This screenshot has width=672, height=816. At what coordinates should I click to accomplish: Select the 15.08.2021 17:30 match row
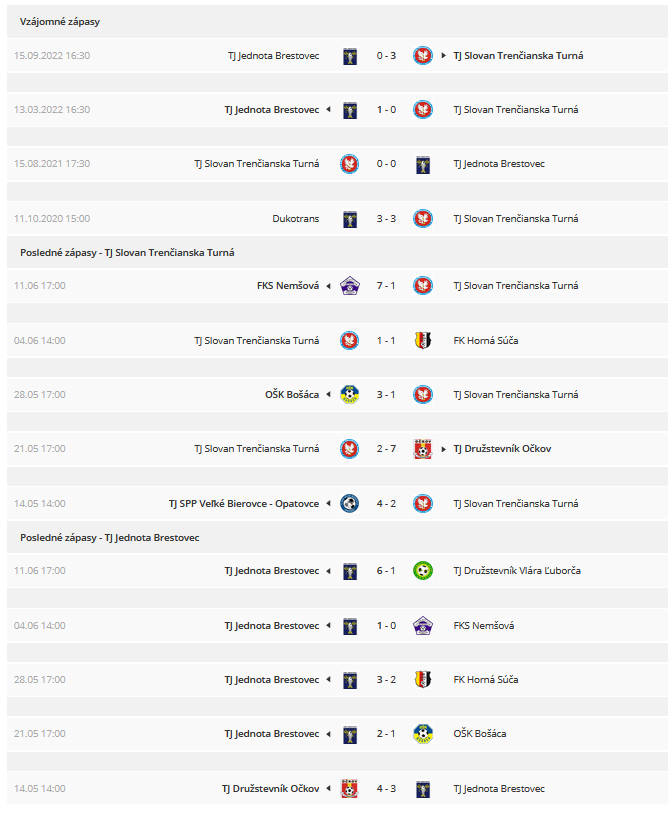point(337,164)
